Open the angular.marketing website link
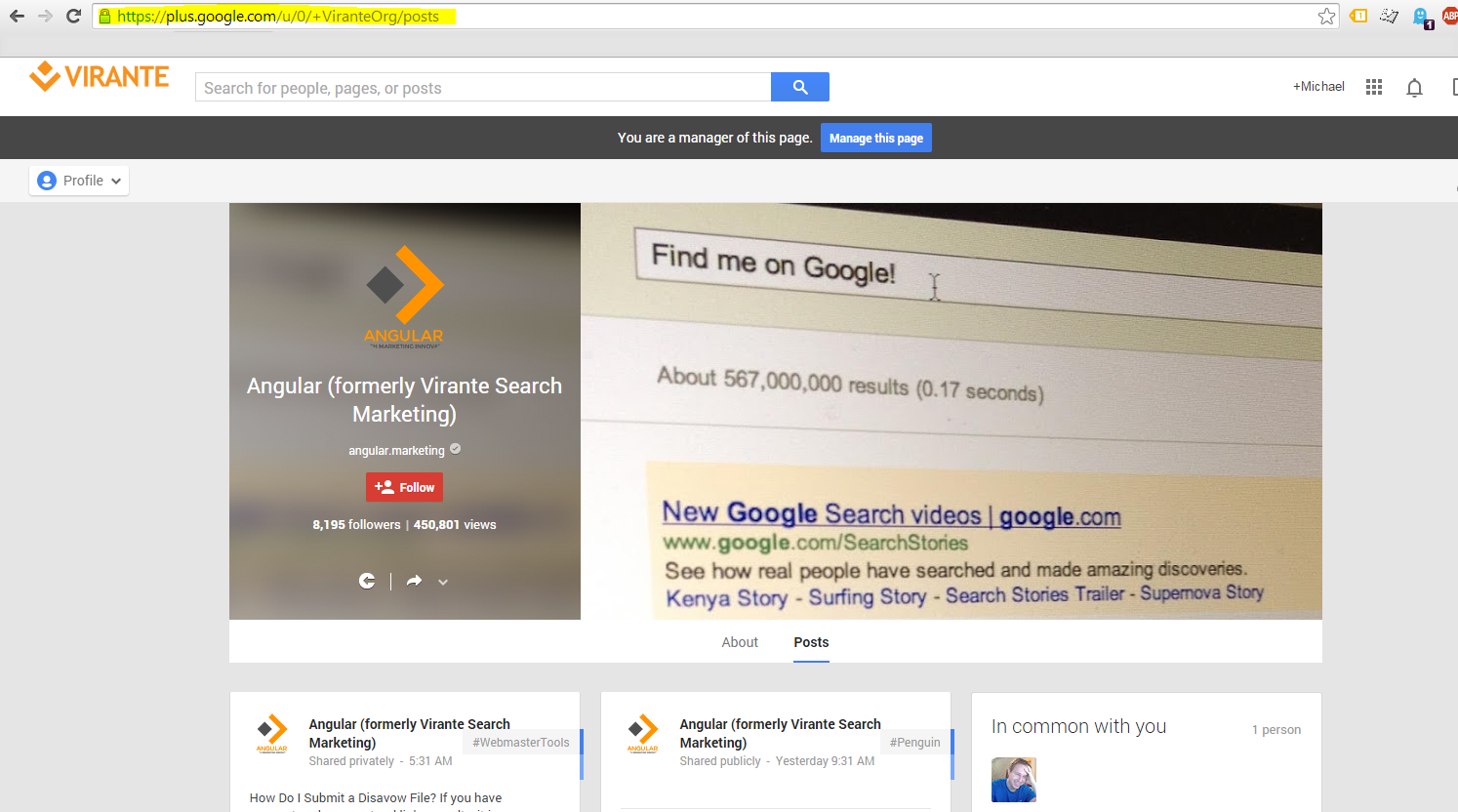Screen dimensions: 1458x812 click(x=396, y=450)
